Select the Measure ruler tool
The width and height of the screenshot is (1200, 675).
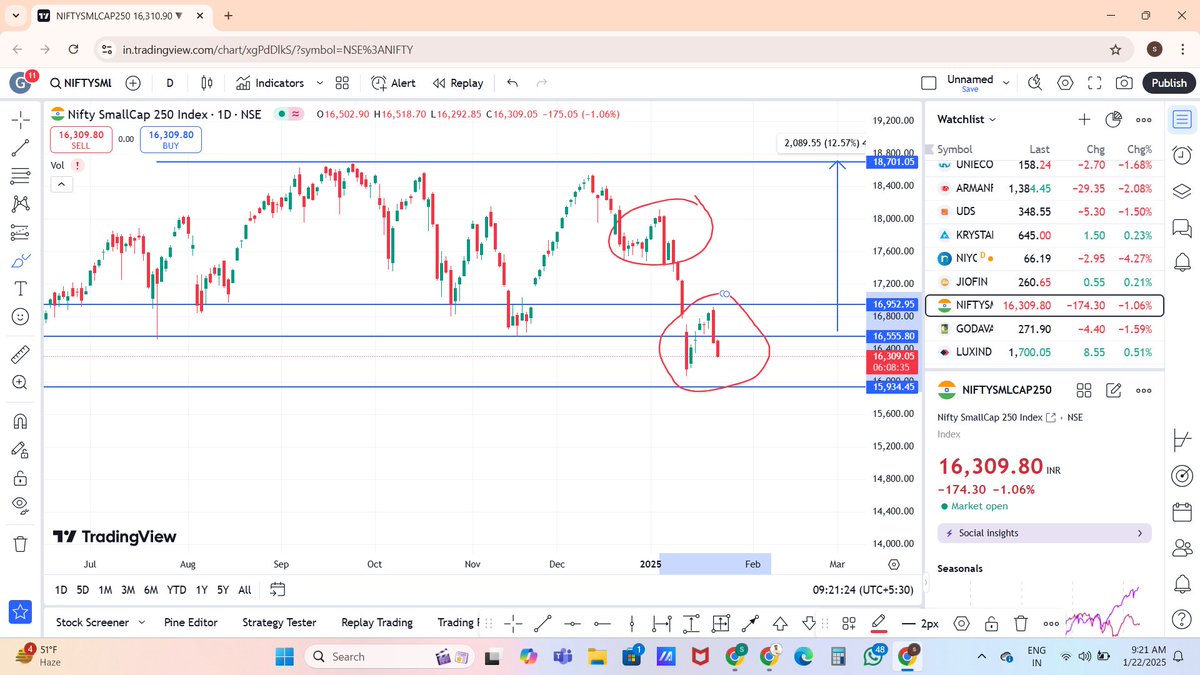pyautogui.click(x=20, y=353)
